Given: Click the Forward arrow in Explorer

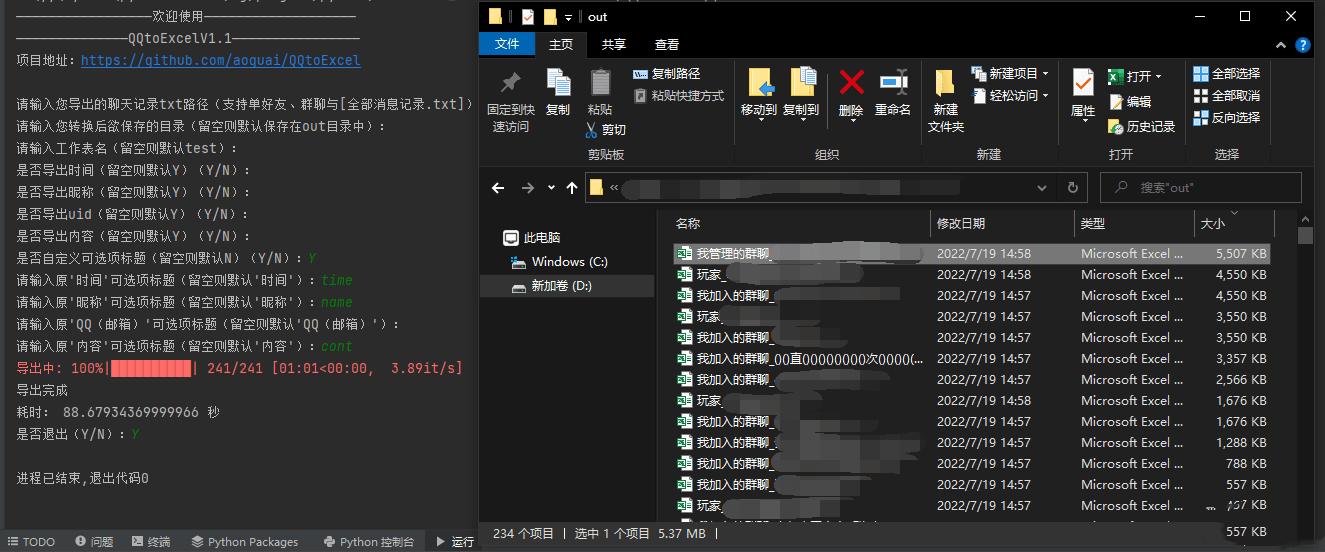Looking at the screenshot, I should point(528,187).
